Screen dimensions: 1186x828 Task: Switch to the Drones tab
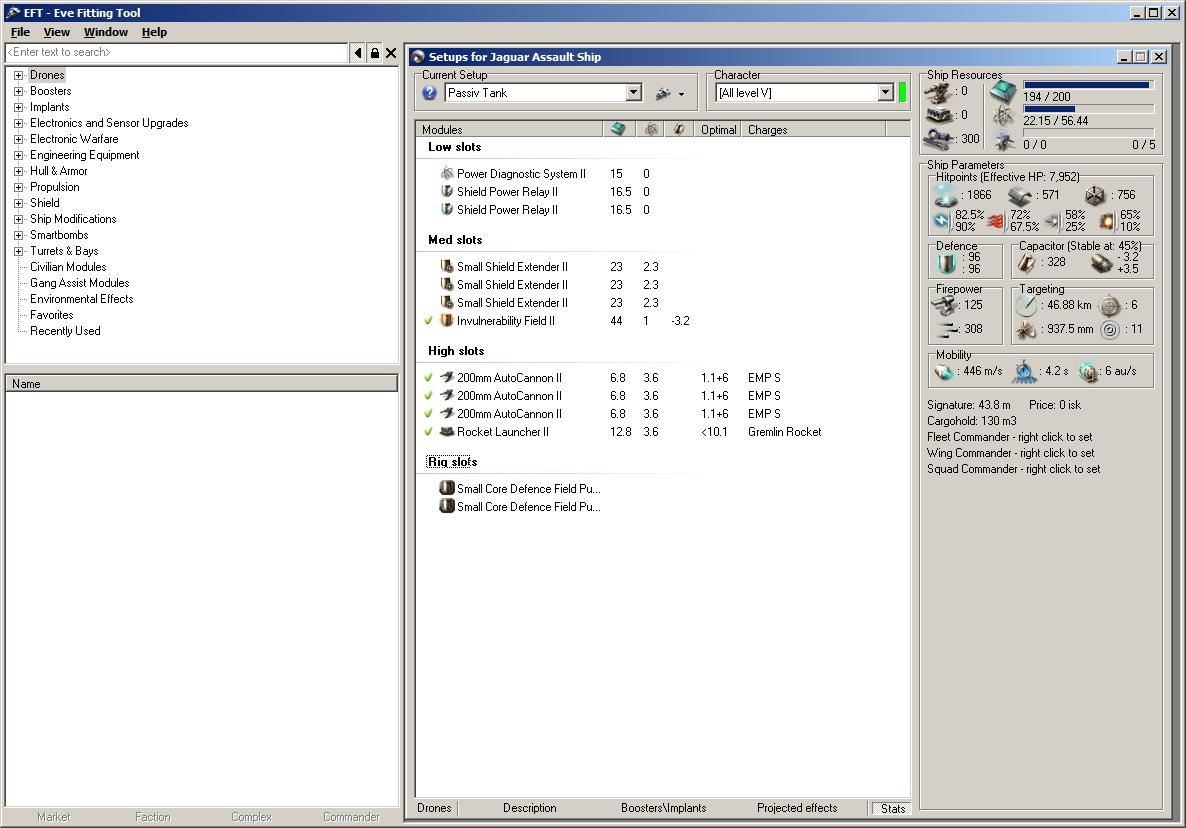tap(434, 808)
